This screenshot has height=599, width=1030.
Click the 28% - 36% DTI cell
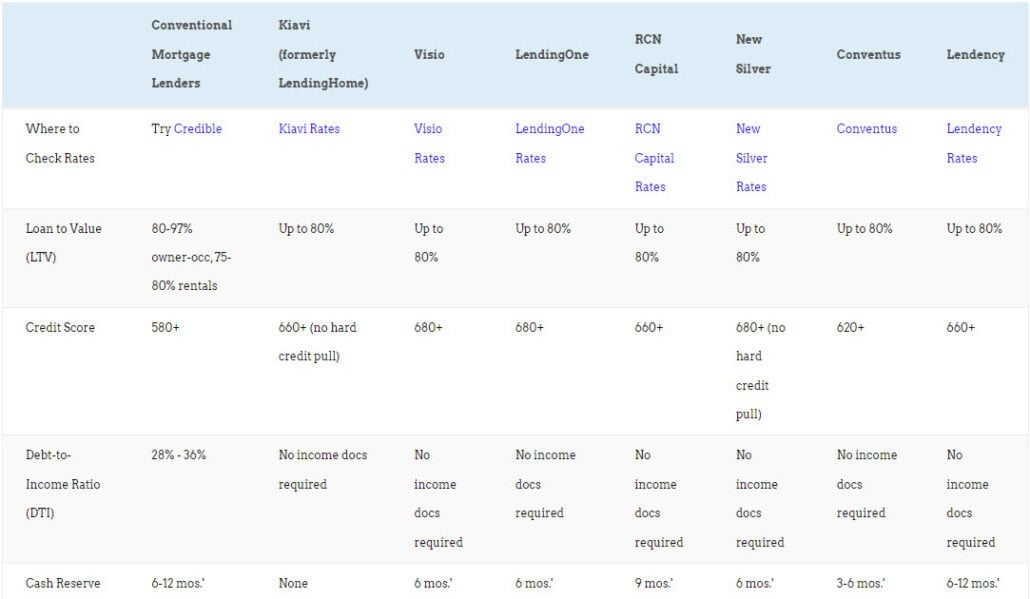tap(180, 455)
